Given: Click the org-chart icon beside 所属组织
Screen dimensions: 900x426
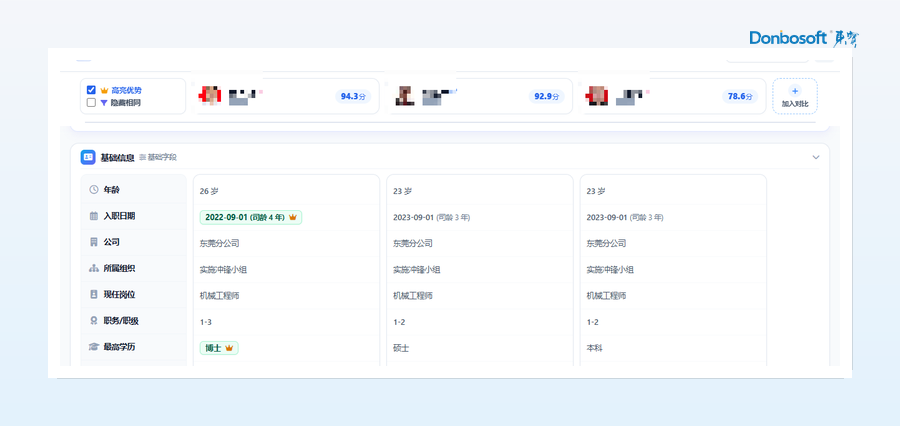Looking at the screenshot, I should tap(94, 269).
